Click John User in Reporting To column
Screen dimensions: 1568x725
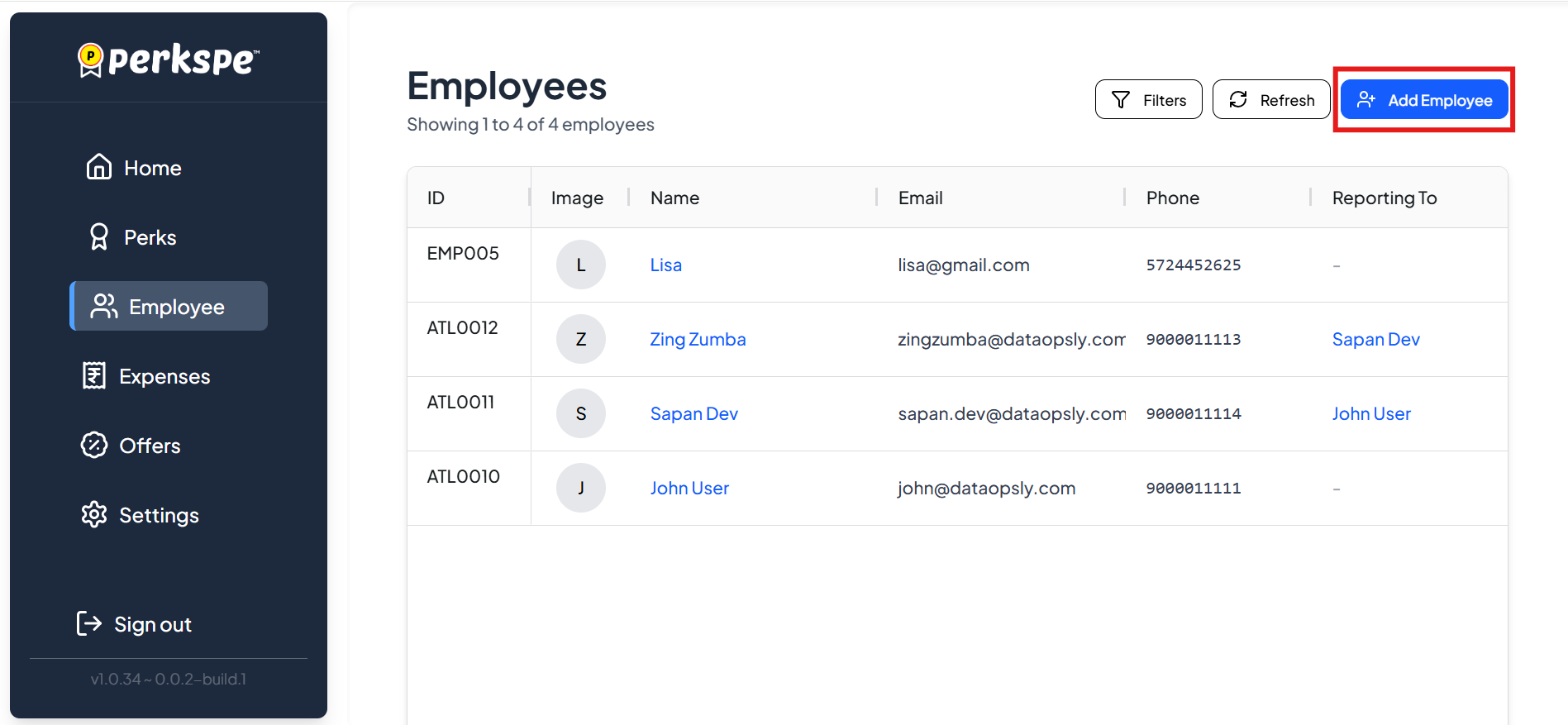[x=1371, y=414]
